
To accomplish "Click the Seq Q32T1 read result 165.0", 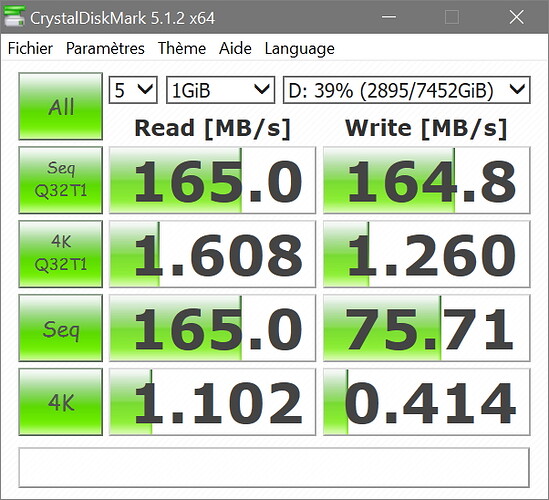I will [212, 180].
